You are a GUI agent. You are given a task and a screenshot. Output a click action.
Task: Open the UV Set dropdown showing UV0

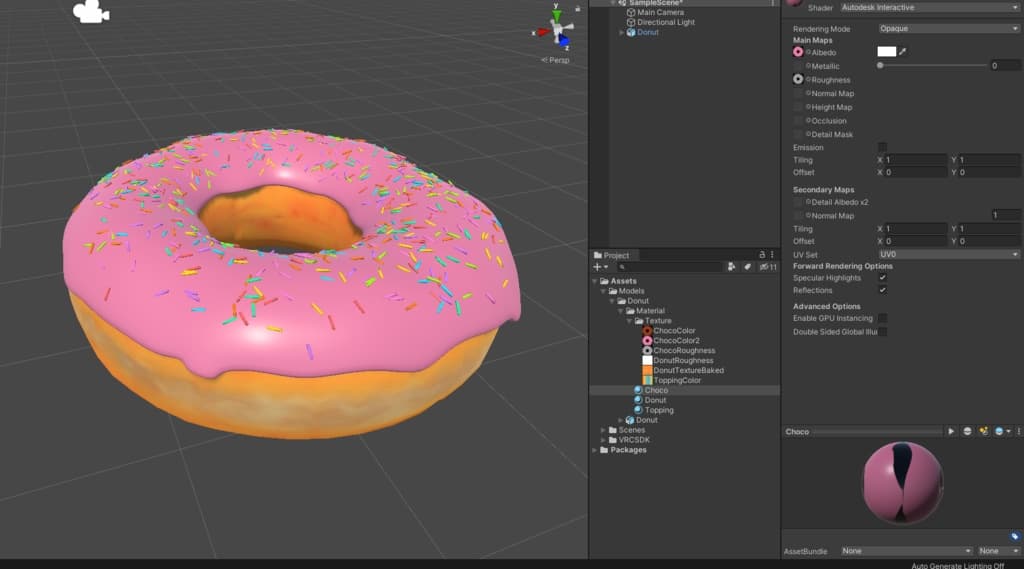[948, 254]
